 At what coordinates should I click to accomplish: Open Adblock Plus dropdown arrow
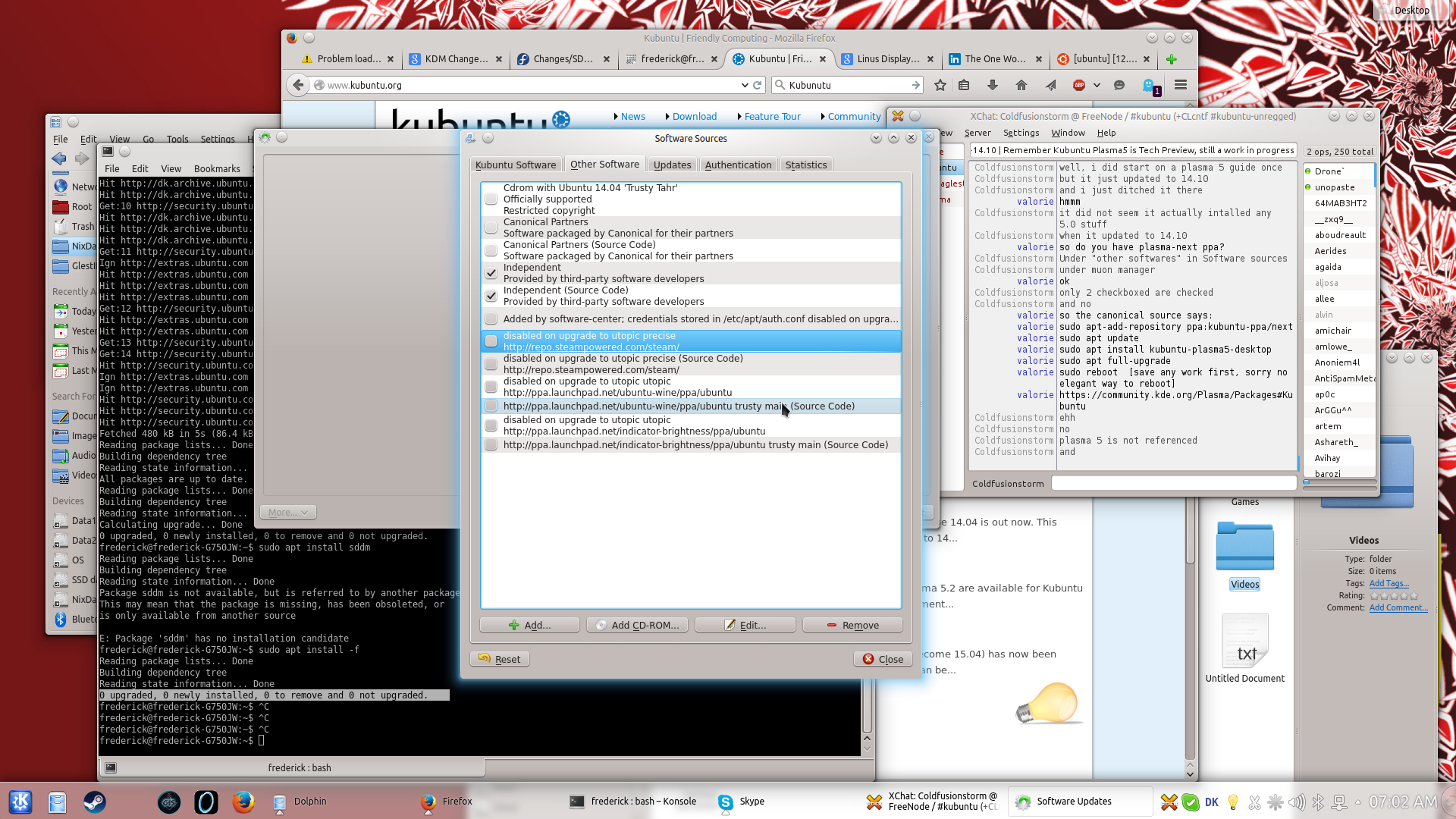click(x=1097, y=85)
